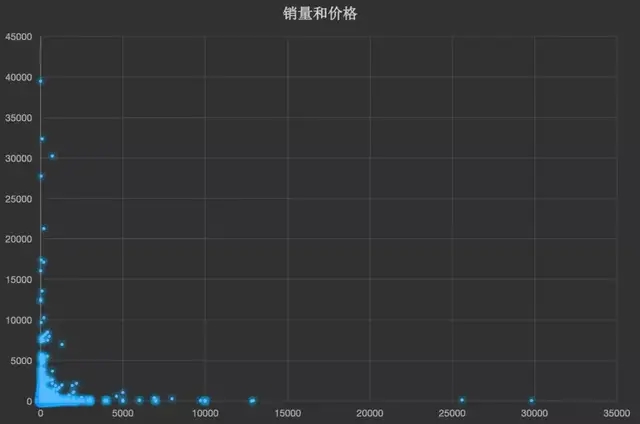Click the 35000 x-axis label
The image size is (640, 424).
[616, 412]
